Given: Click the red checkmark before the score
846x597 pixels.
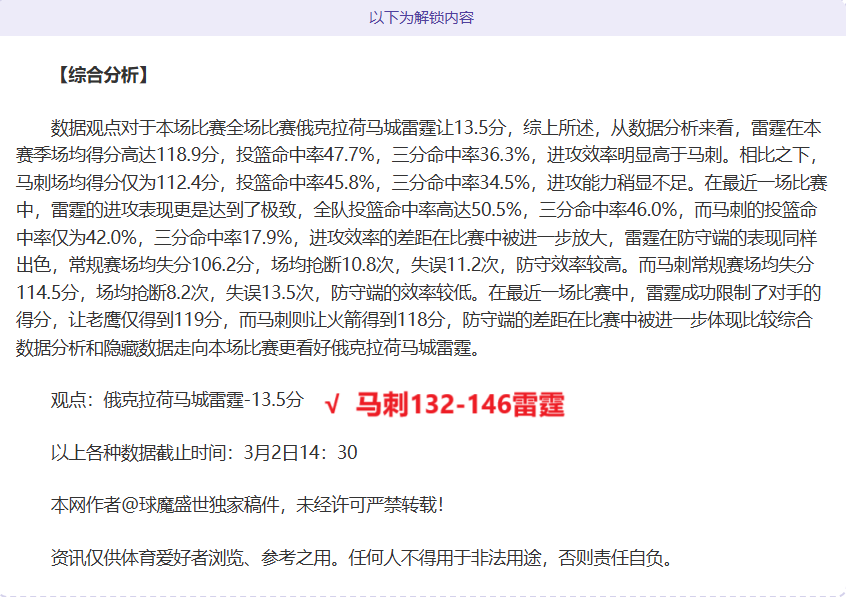Looking at the screenshot, I should point(332,404).
